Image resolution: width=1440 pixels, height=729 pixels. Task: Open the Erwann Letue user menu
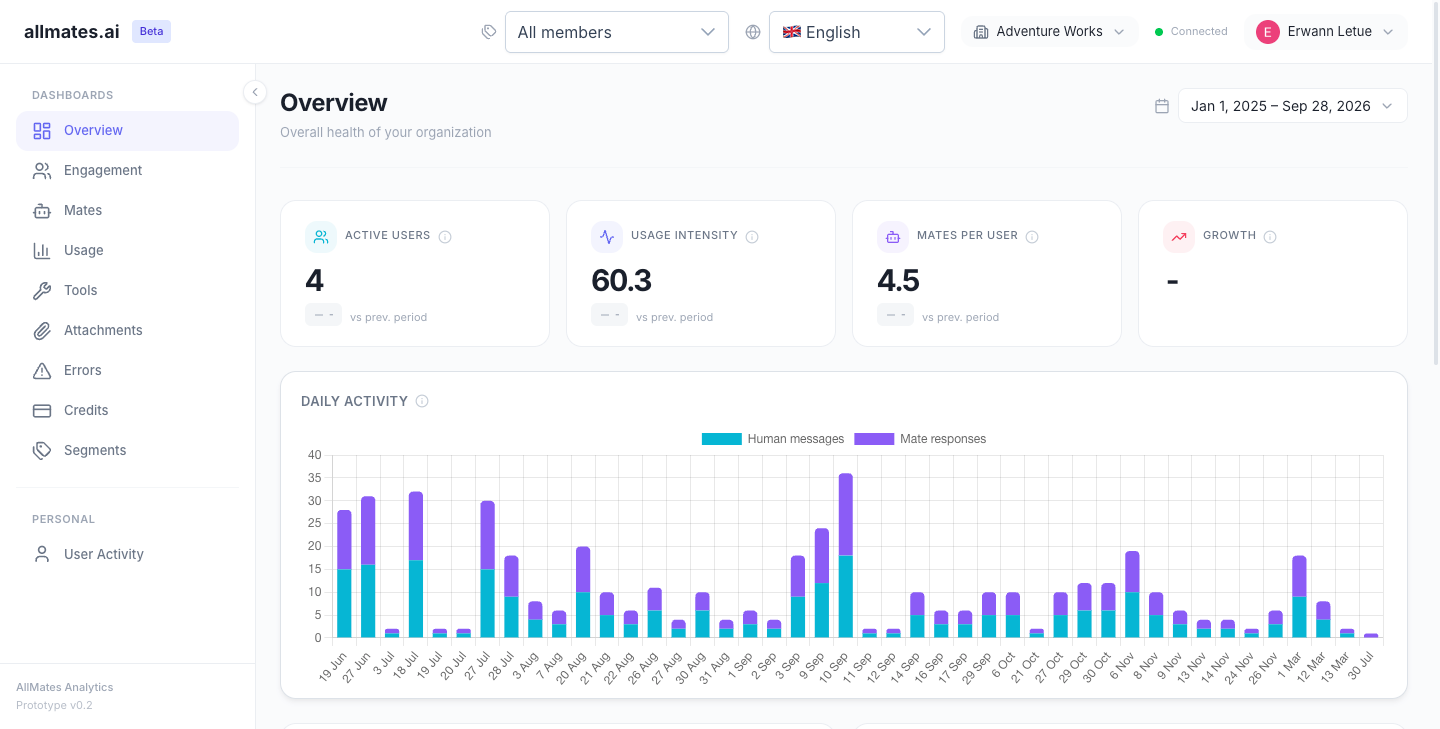pos(1326,32)
